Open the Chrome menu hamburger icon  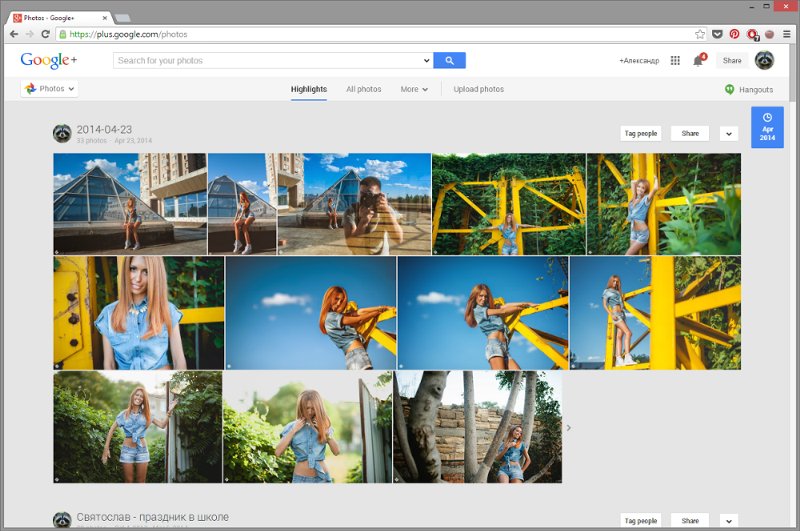pyautogui.click(x=787, y=34)
